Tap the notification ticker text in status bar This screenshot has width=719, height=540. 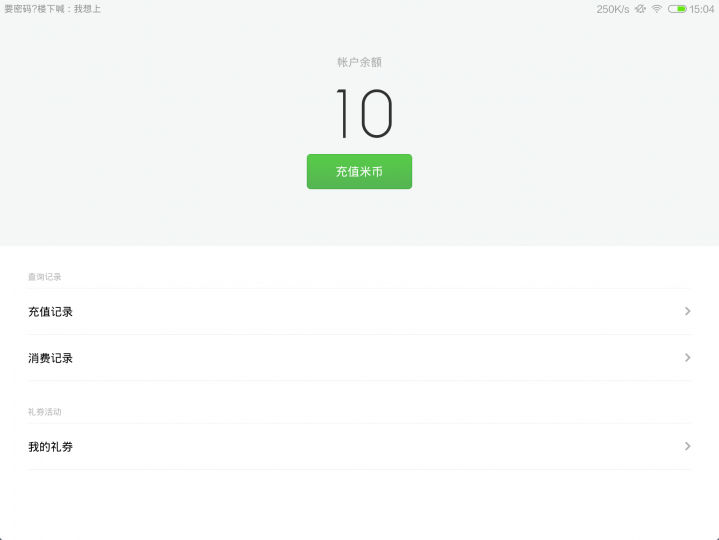point(52,9)
